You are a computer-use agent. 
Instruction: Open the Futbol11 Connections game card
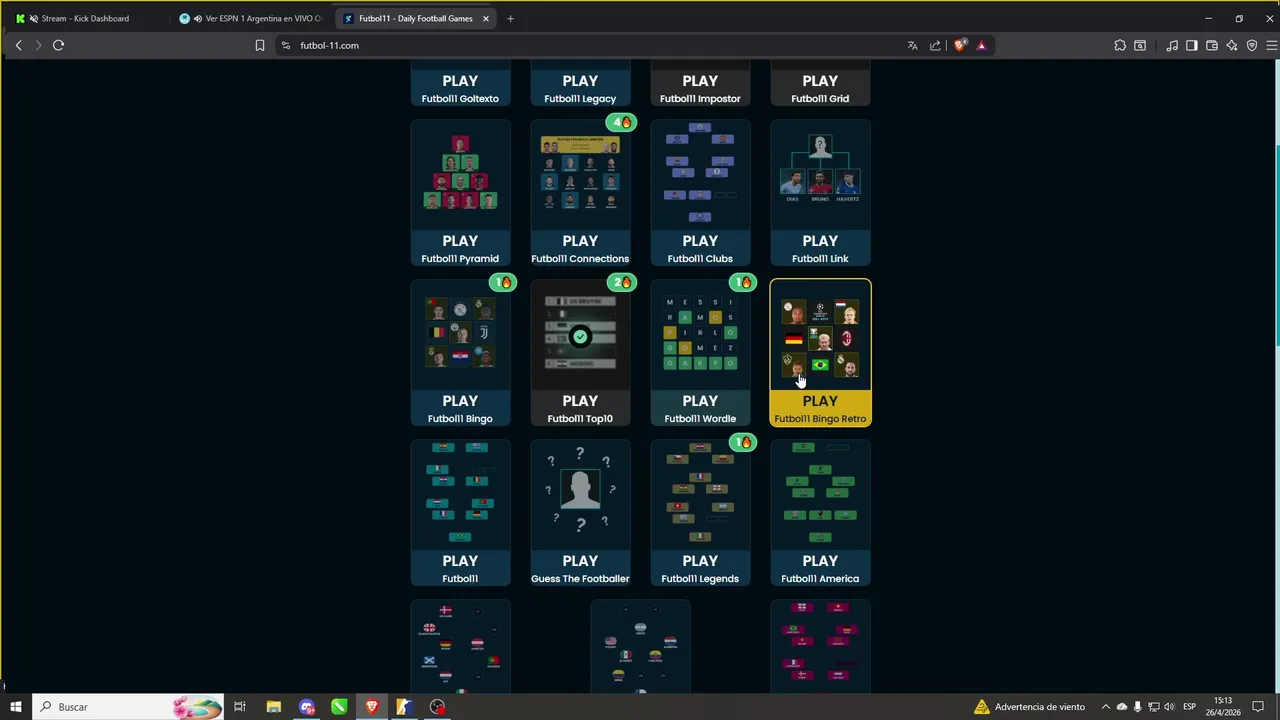coord(580,193)
